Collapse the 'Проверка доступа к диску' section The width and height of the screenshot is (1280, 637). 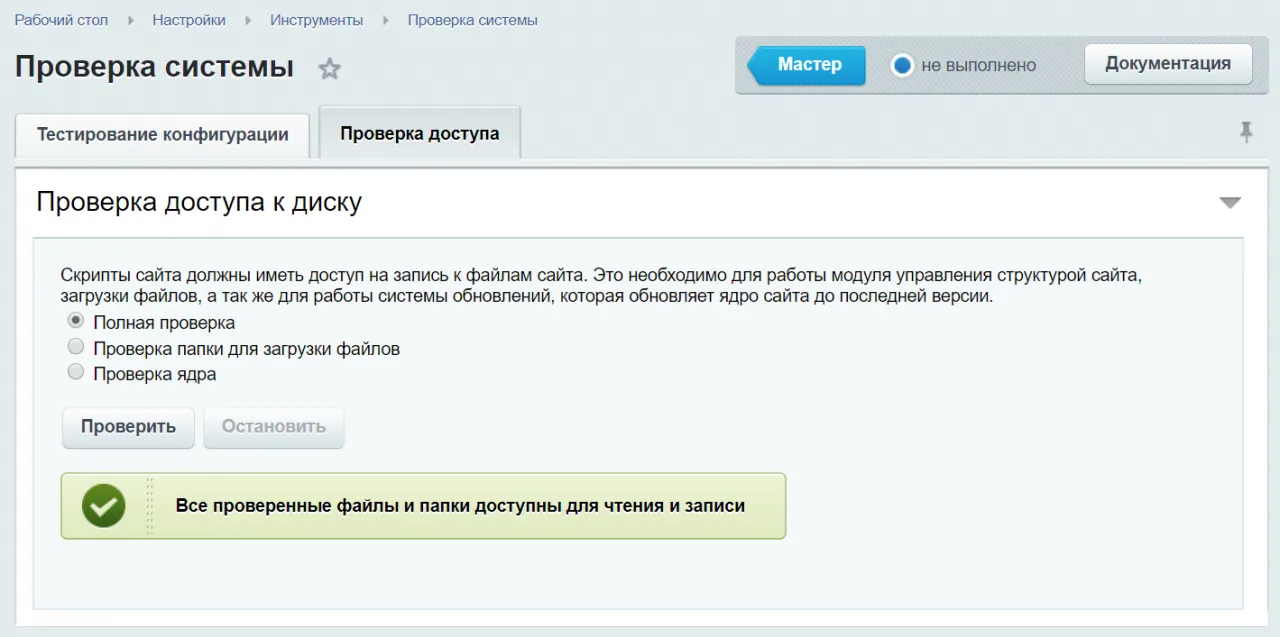(x=1229, y=201)
